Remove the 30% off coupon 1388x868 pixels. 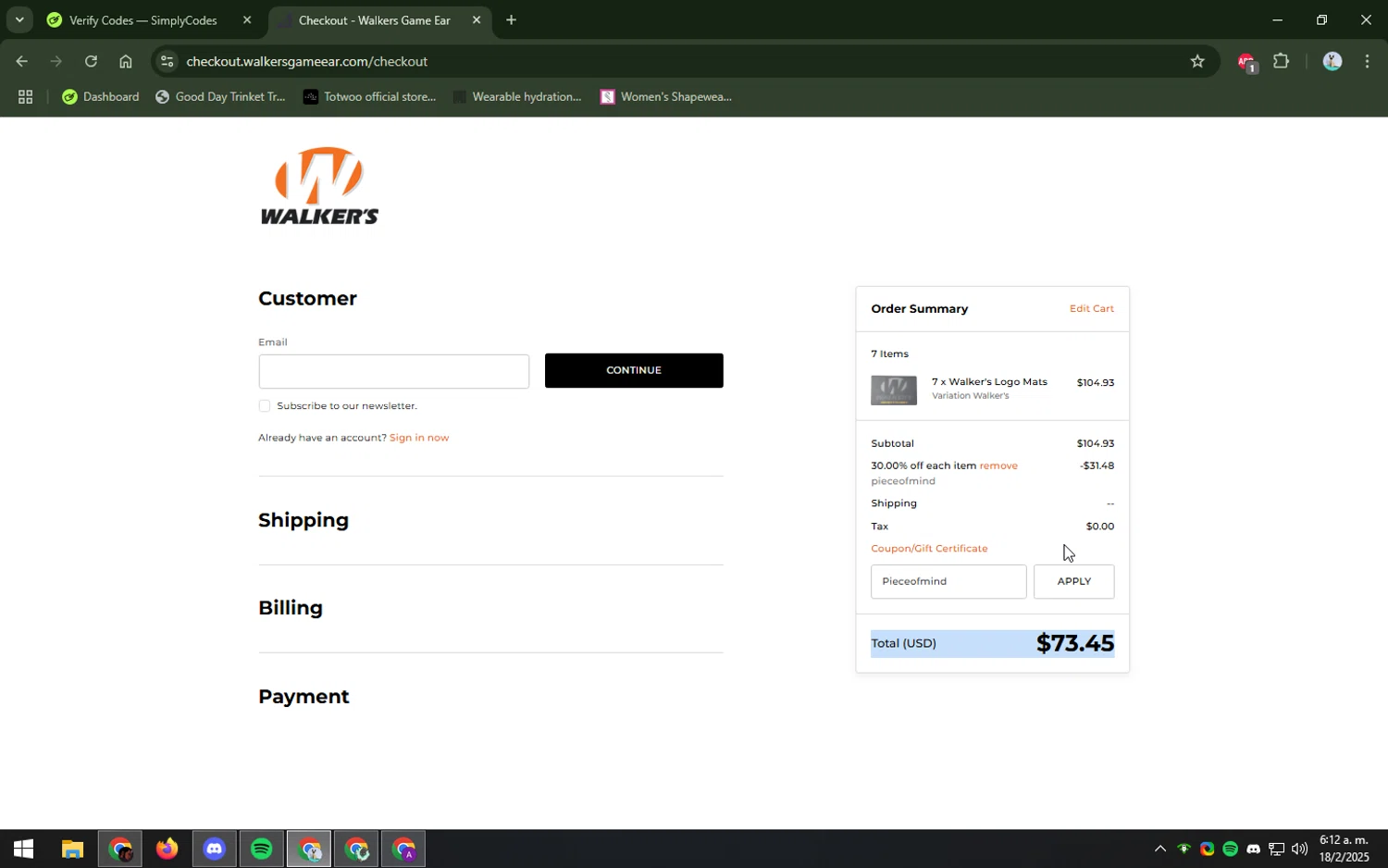click(x=998, y=466)
